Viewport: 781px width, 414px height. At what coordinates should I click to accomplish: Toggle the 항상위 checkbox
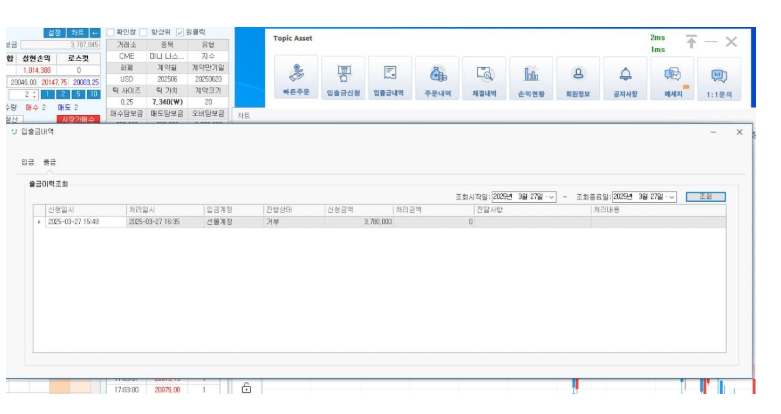click(143, 32)
